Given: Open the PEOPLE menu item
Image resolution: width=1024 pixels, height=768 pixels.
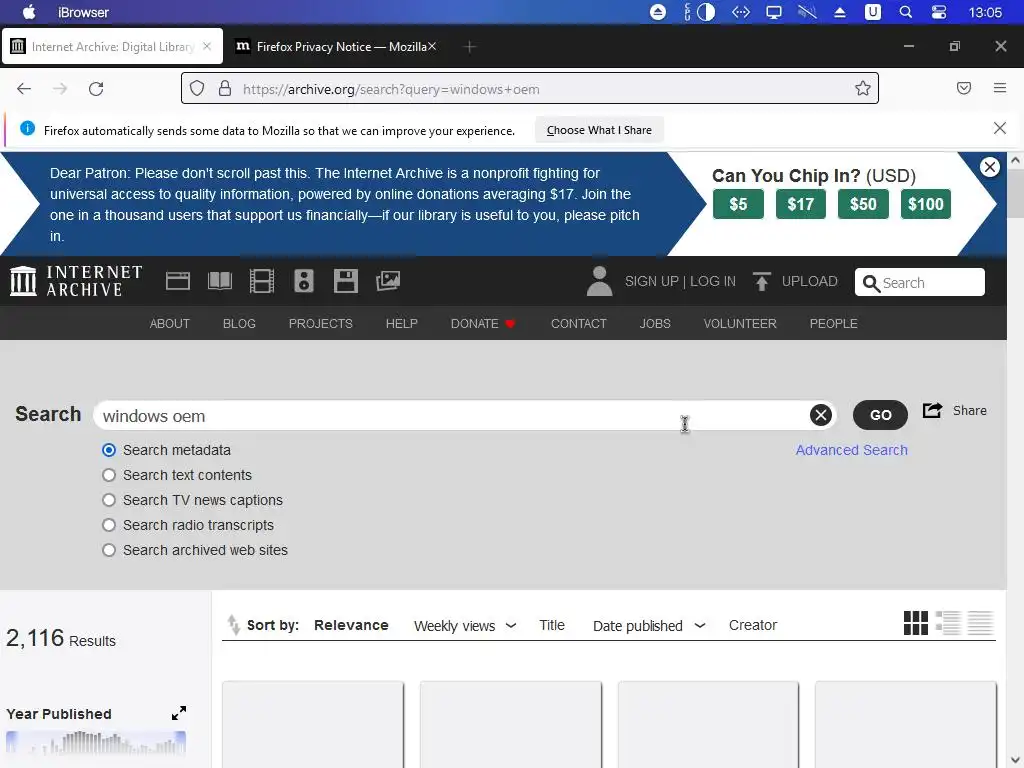Looking at the screenshot, I should [x=833, y=323].
